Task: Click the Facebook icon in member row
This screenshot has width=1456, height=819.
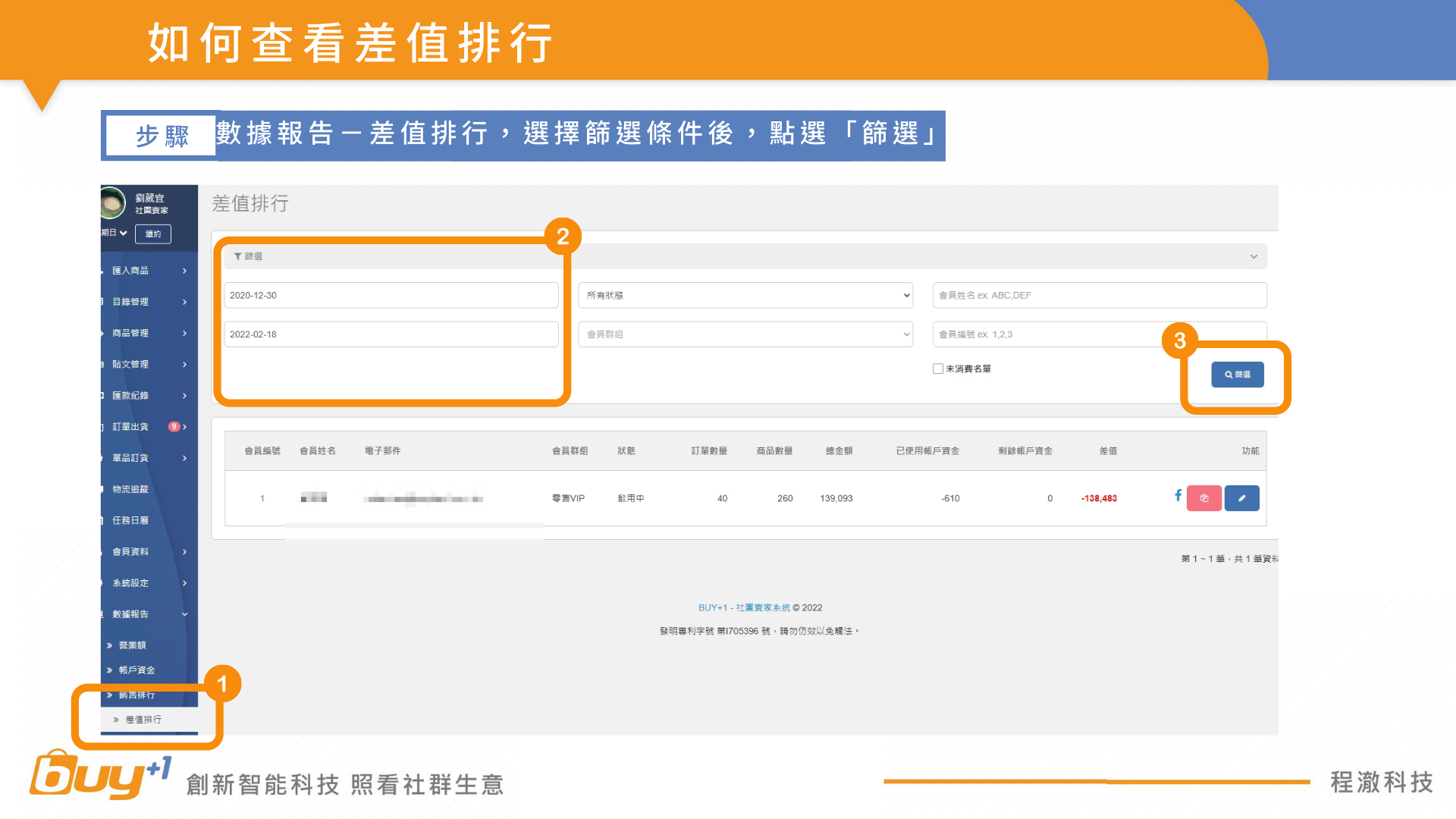Action: click(1178, 495)
